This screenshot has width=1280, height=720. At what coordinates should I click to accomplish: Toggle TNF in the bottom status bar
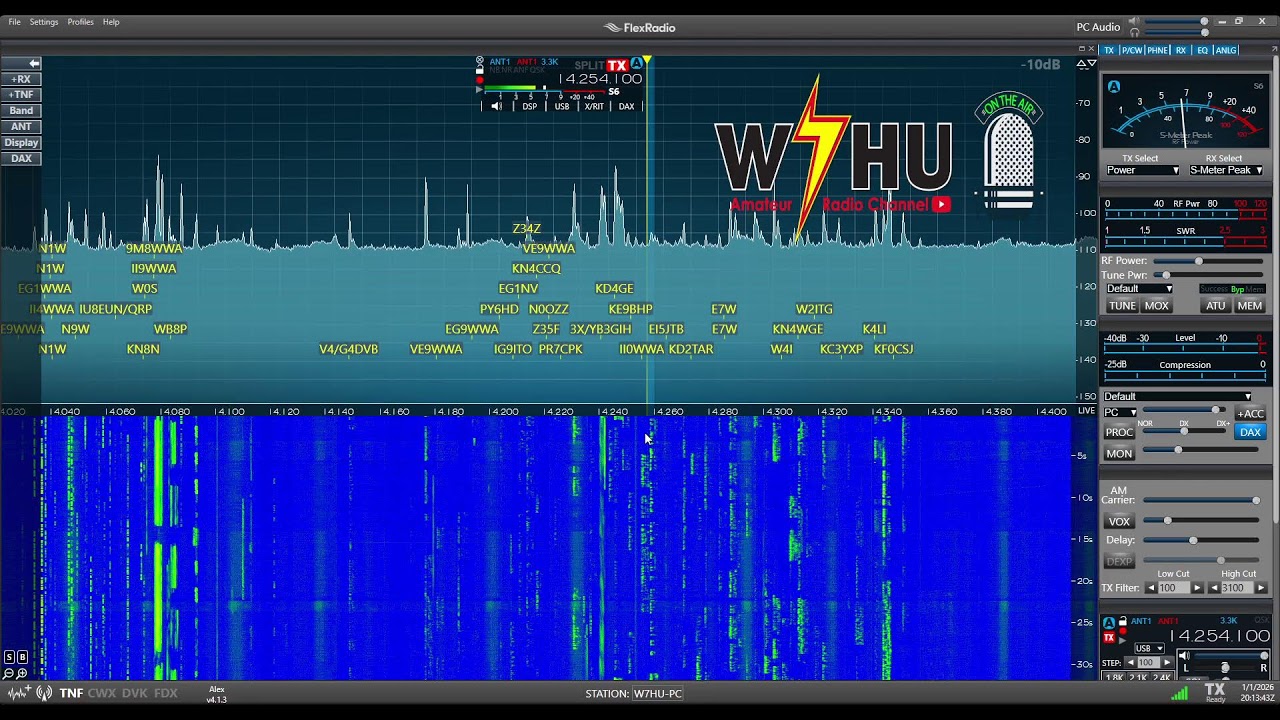click(x=71, y=693)
